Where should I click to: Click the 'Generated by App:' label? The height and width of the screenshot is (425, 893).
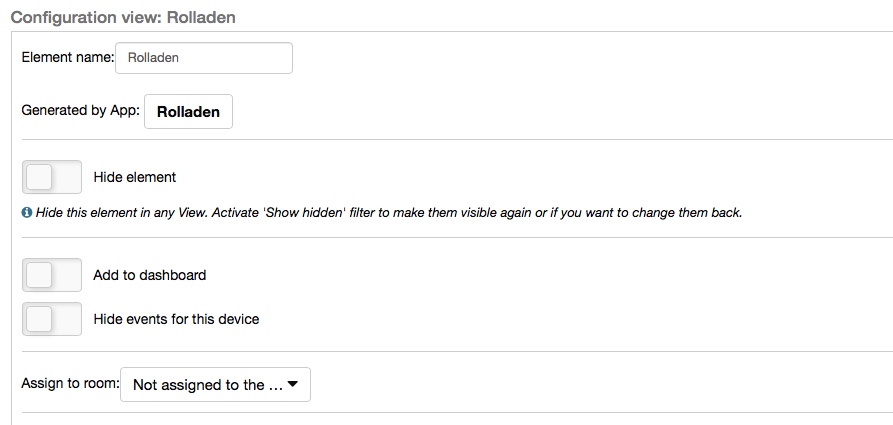point(80,111)
